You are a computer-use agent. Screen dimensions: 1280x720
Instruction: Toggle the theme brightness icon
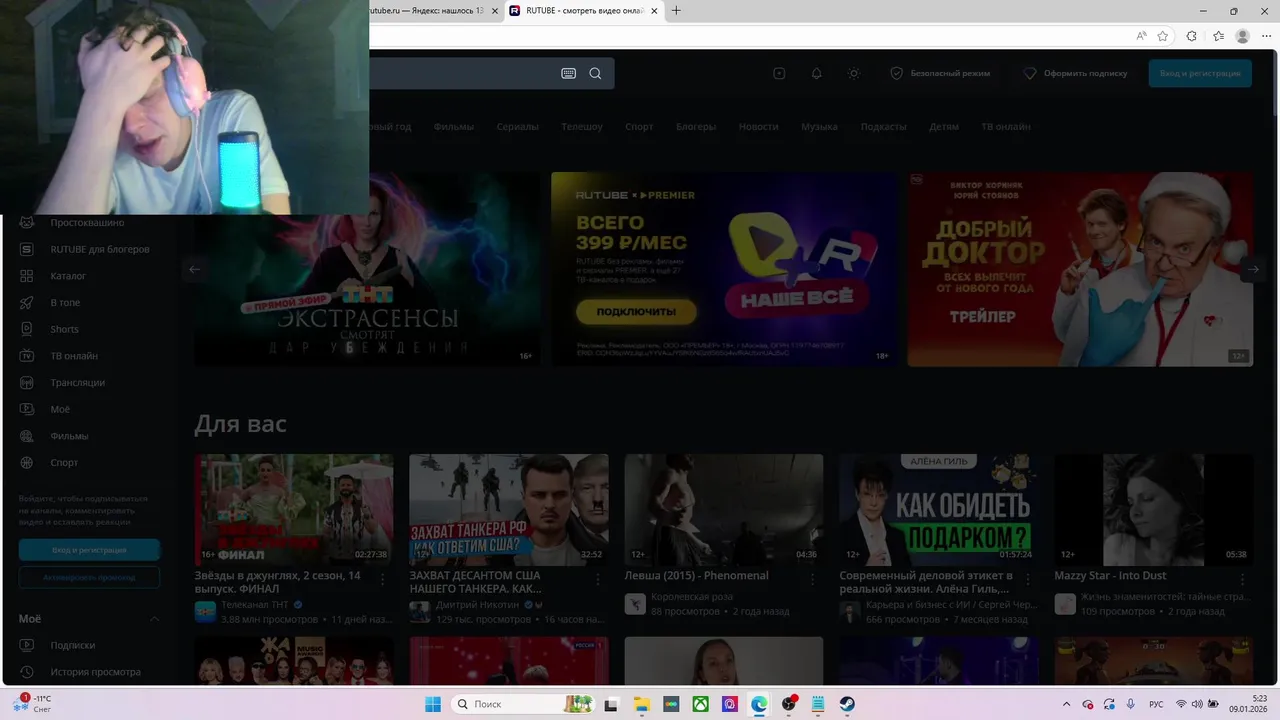point(853,73)
